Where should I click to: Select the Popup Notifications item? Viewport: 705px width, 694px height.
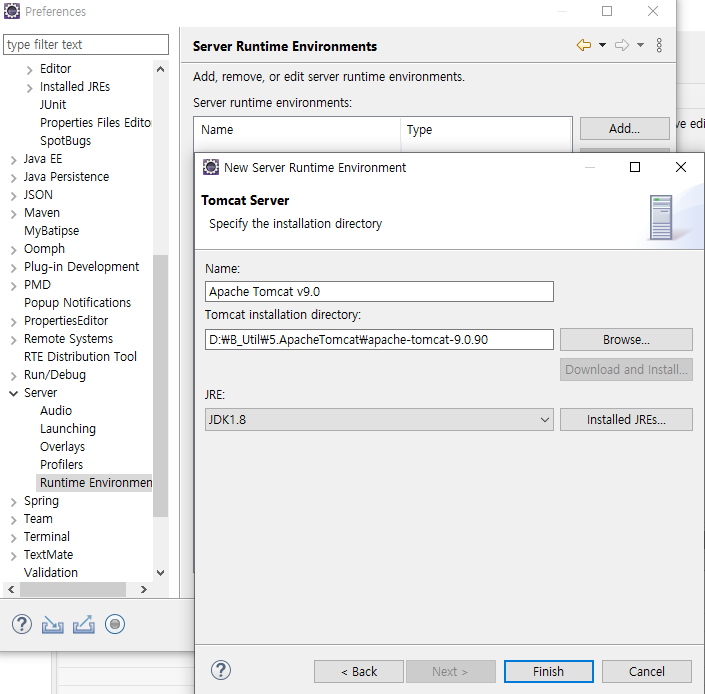77,303
